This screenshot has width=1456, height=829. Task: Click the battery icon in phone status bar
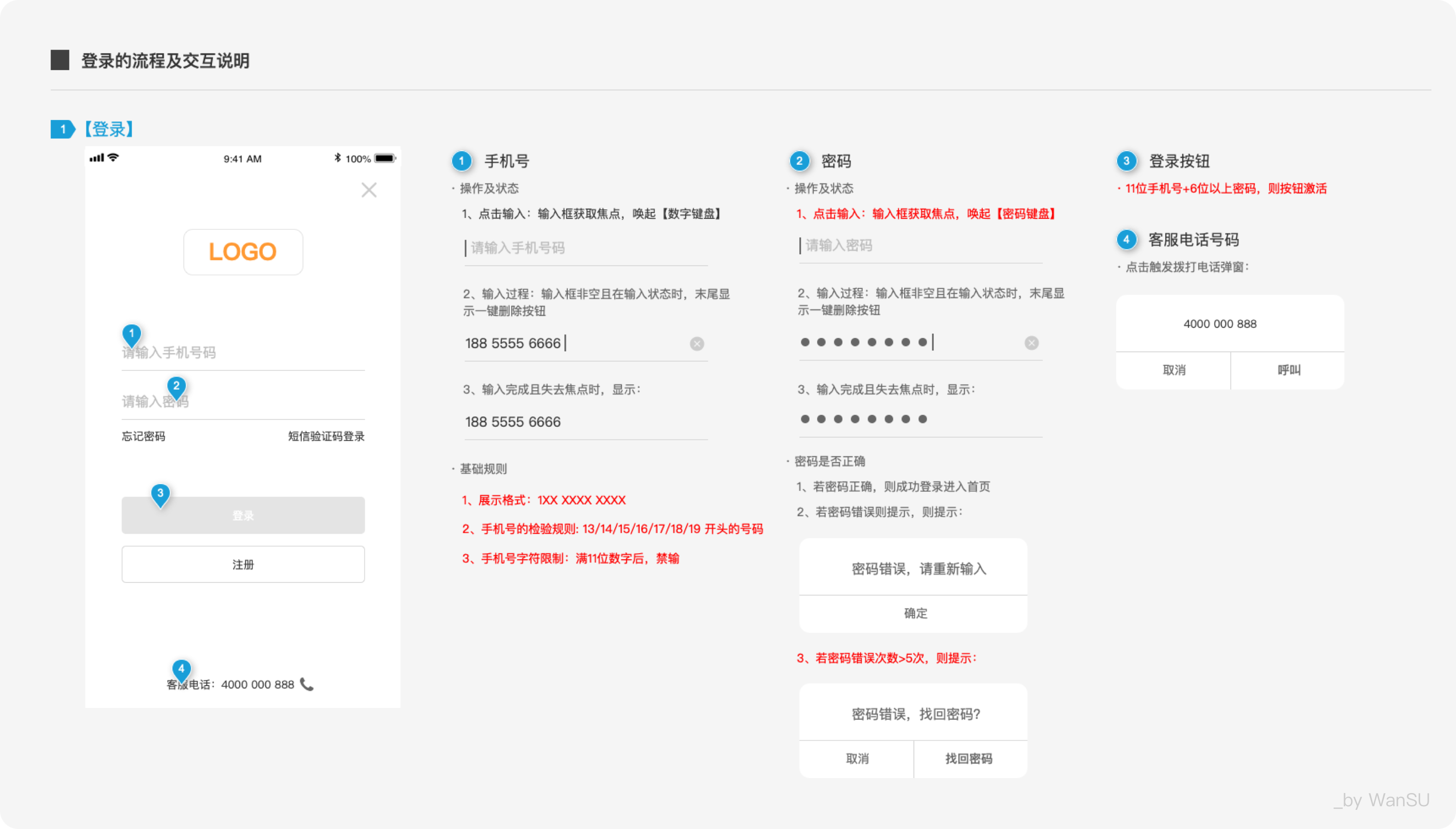click(385, 158)
